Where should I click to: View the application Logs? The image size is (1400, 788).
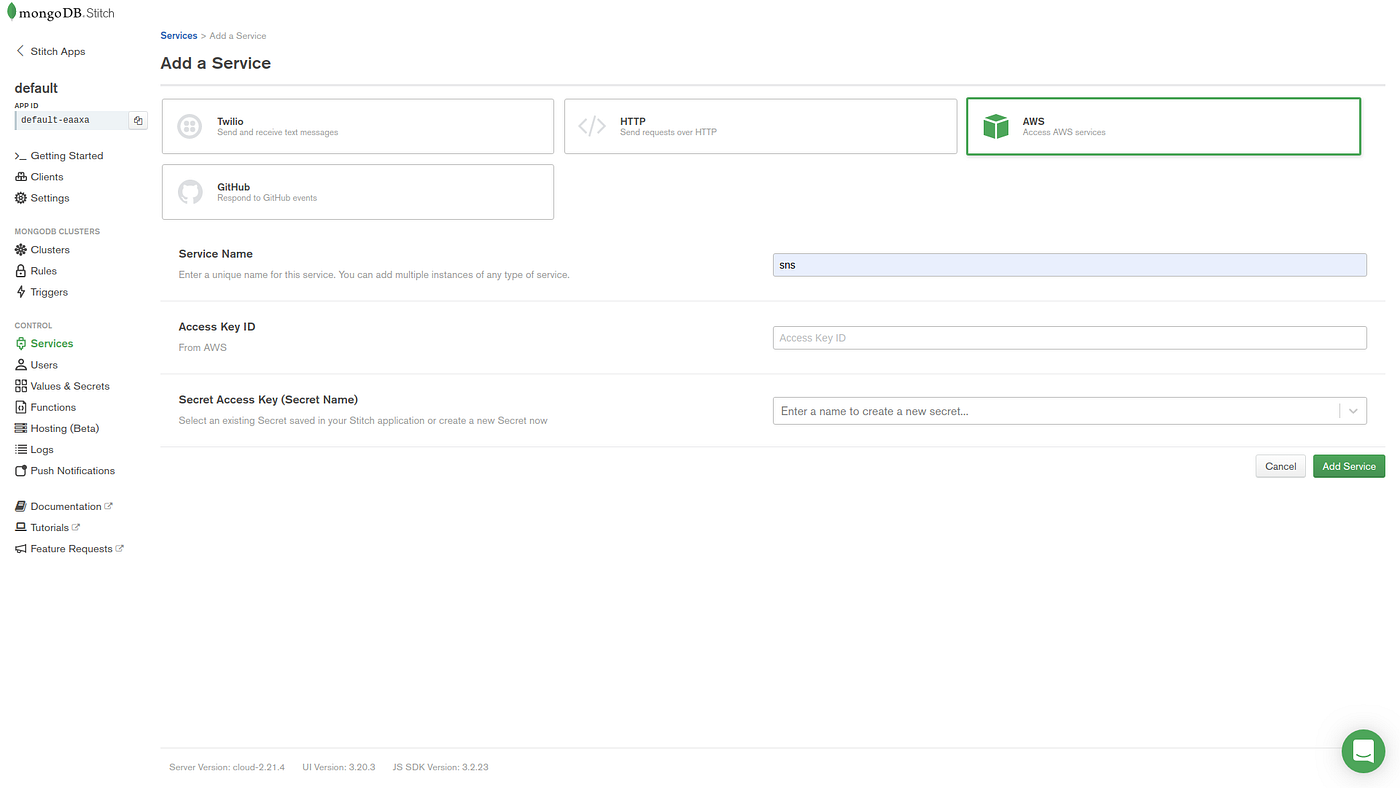coord(43,448)
